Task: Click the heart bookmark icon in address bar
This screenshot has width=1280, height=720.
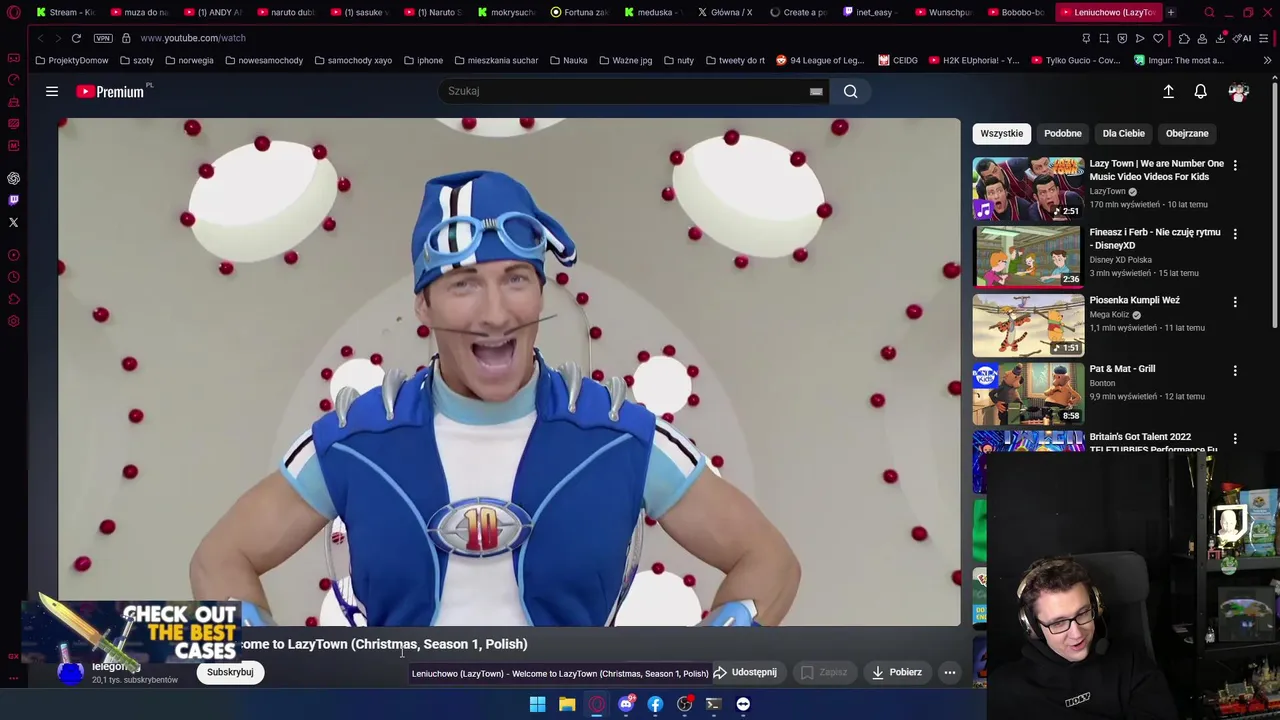Action: pyautogui.click(x=1158, y=38)
